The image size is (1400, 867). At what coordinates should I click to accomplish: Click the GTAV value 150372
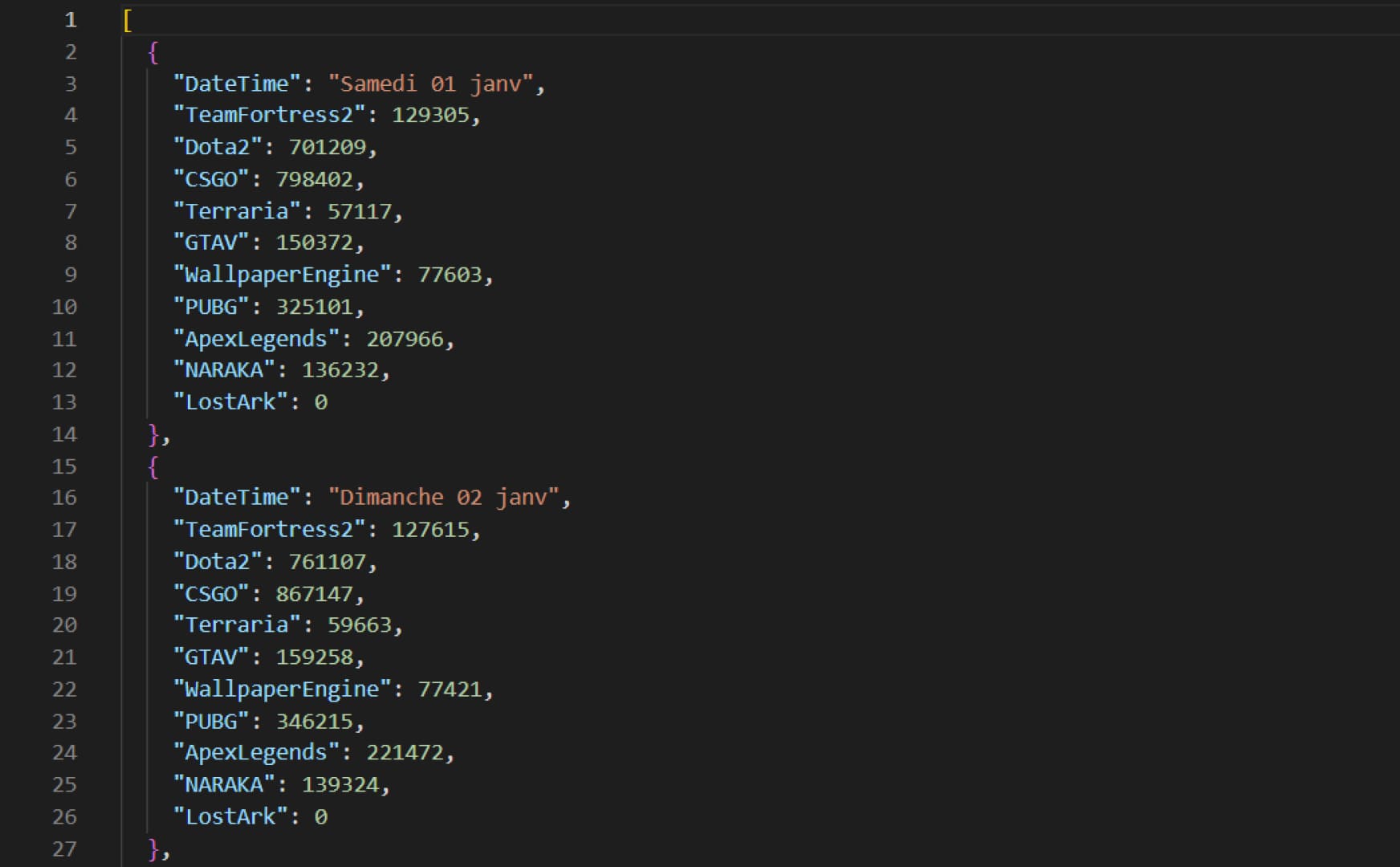pyautogui.click(x=315, y=242)
